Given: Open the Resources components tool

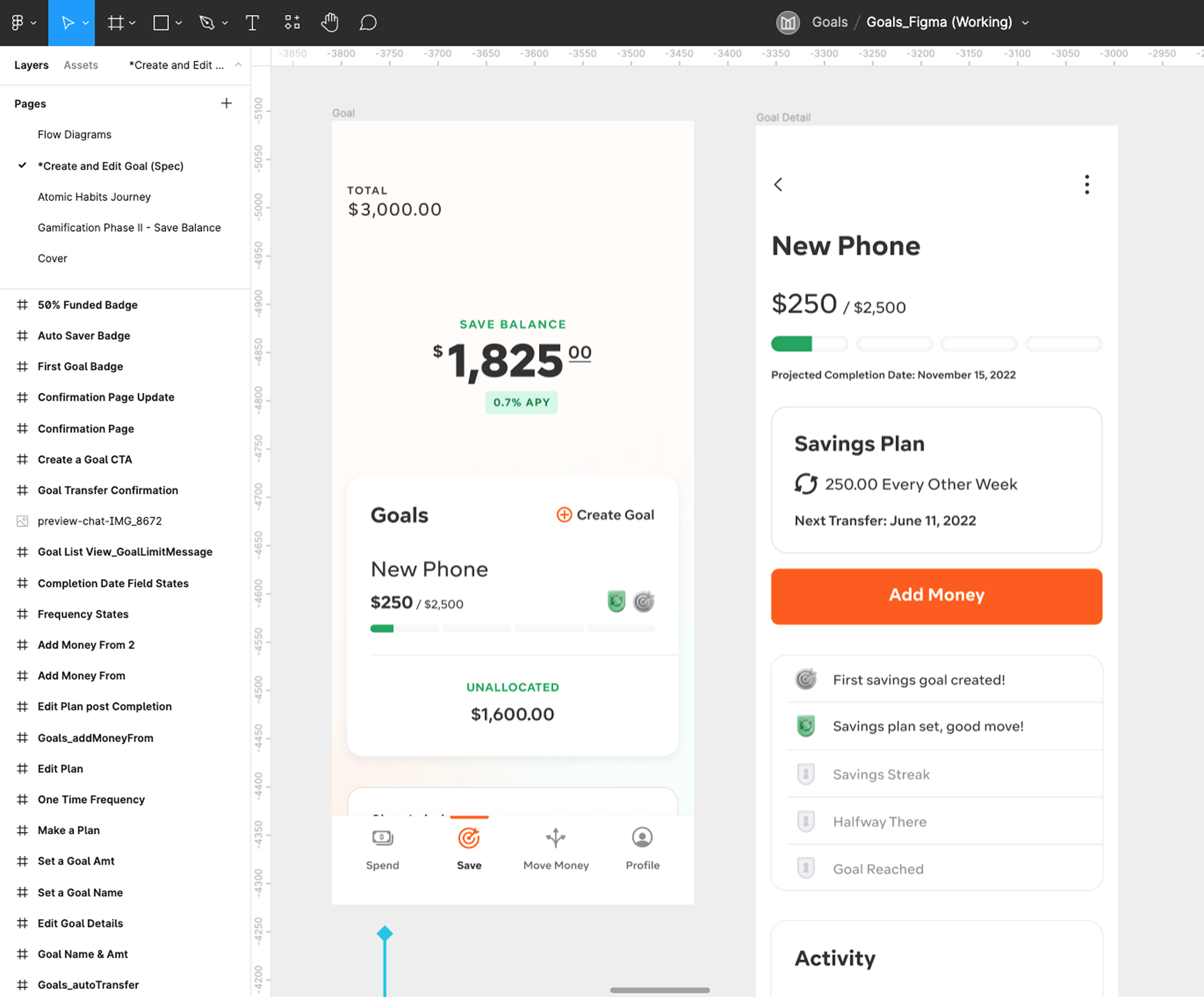Looking at the screenshot, I should (292, 23).
